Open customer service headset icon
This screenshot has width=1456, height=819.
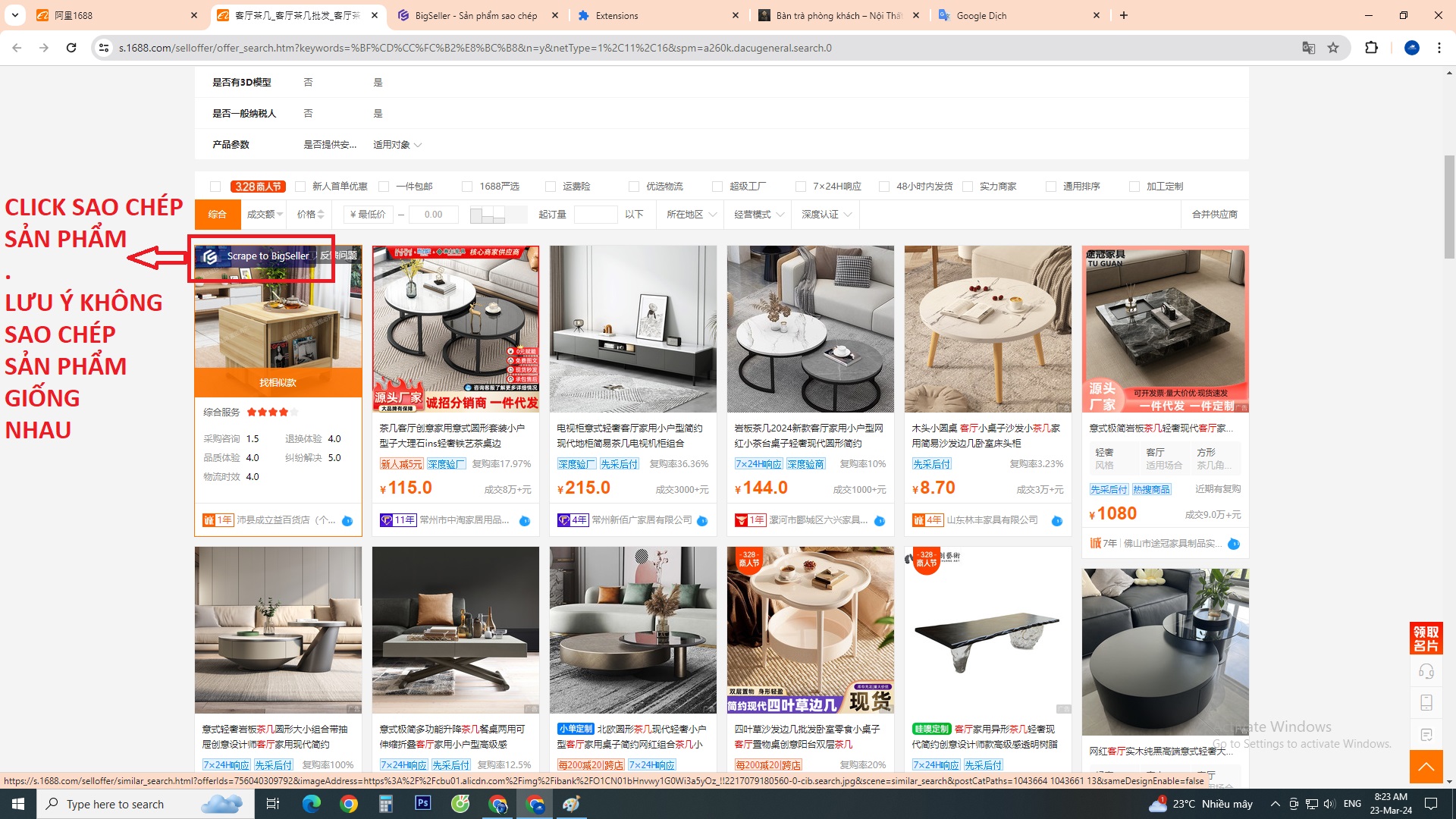[x=1426, y=671]
